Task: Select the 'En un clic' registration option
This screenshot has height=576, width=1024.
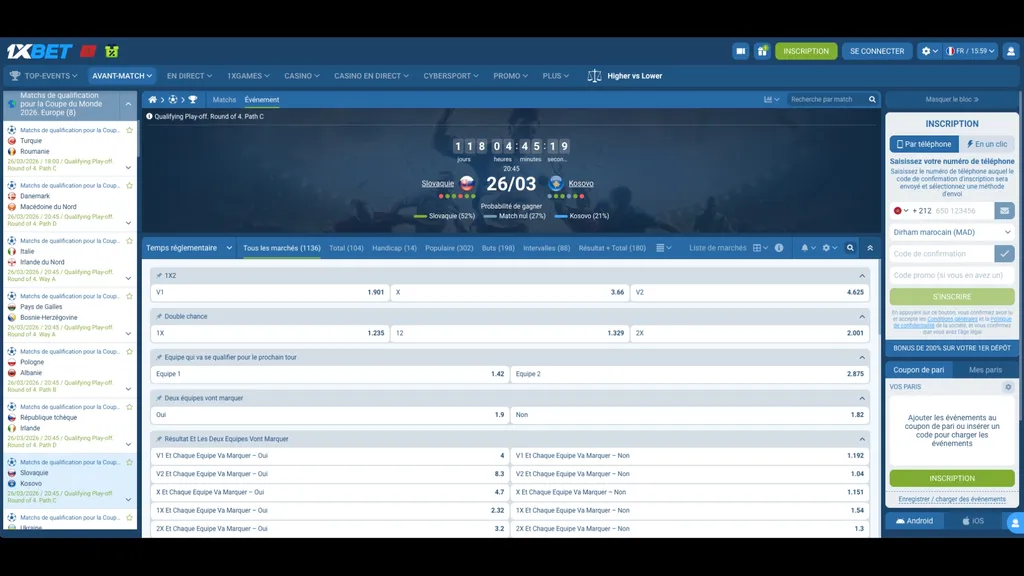Action: coord(986,144)
